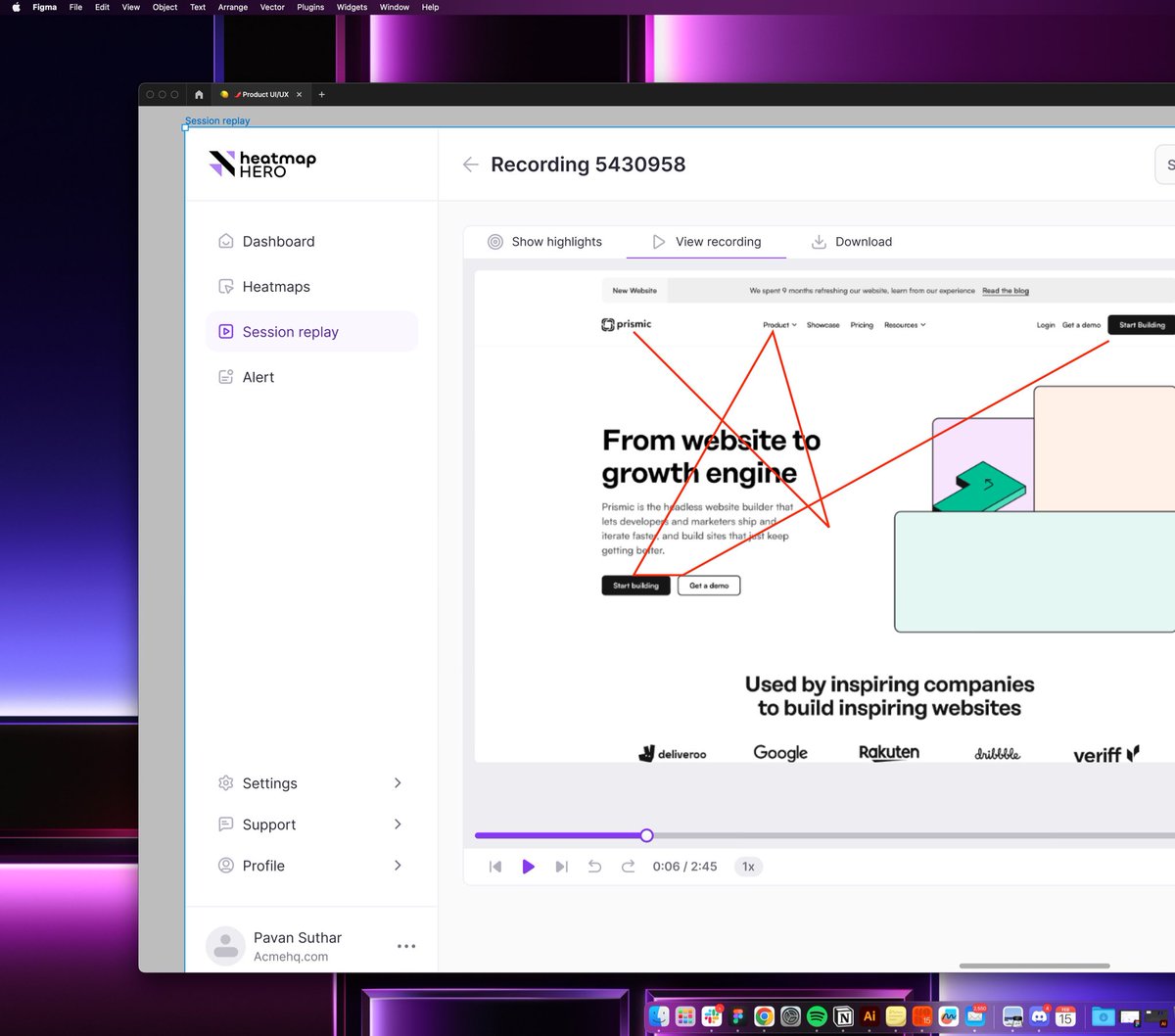Click the outlined Get a demo hero button
Viewport: 1175px width, 1036px height.
point(709,586)
